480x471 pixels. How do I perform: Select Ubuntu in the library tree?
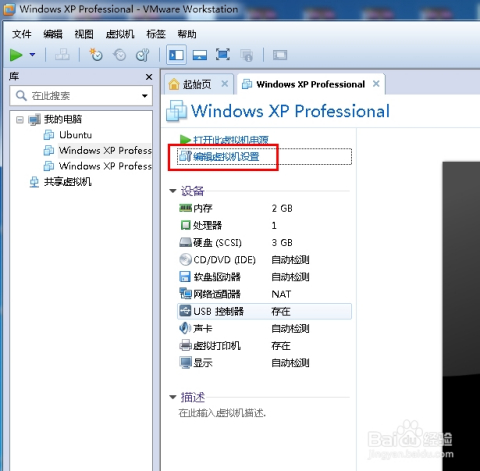coord(76,135)
